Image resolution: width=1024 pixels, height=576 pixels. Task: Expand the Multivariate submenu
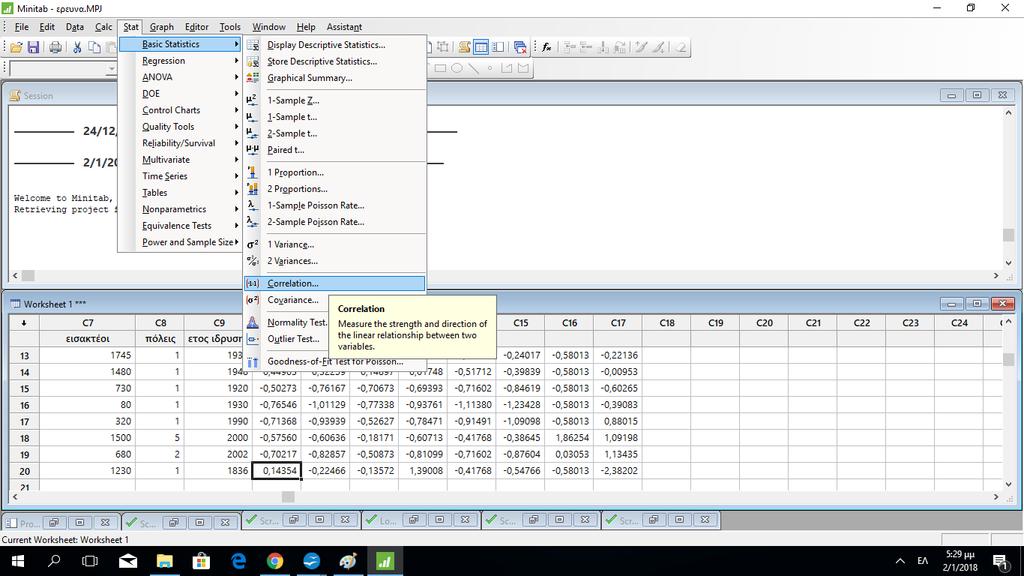coord(180,159)
